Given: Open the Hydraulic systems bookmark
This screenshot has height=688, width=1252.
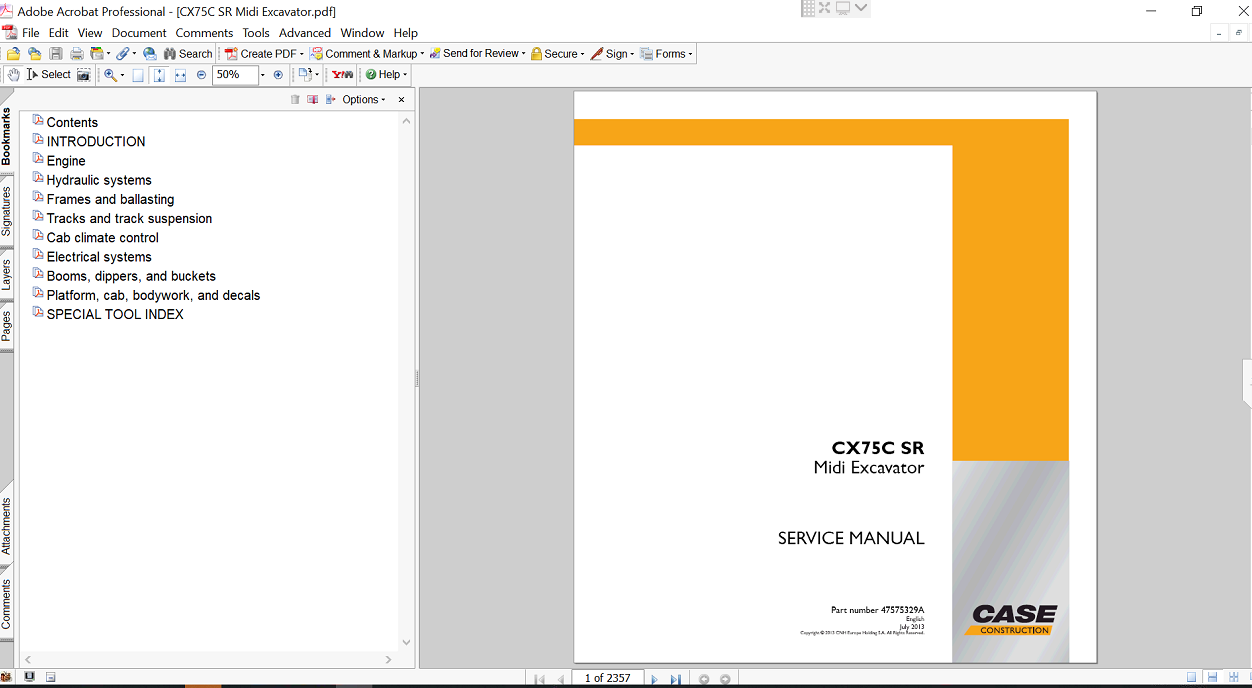Looking at the screenshot, I should point(99,180).
